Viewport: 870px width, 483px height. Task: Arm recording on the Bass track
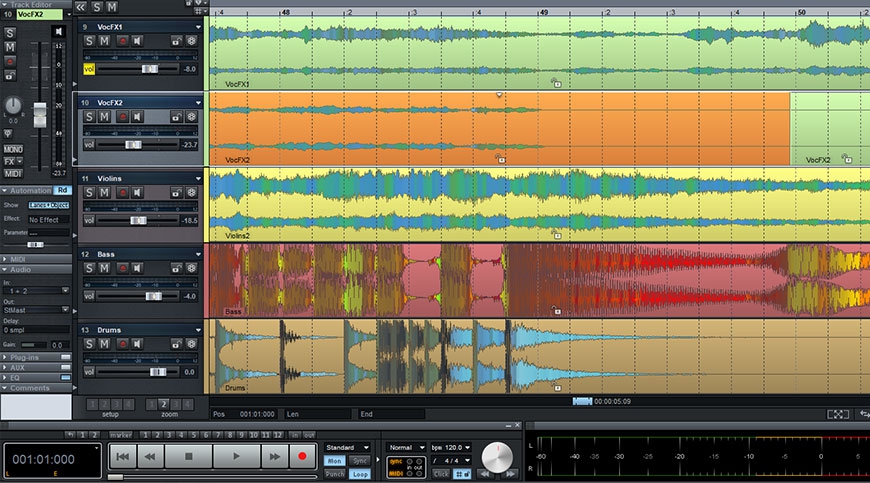[x=122, y=268]
